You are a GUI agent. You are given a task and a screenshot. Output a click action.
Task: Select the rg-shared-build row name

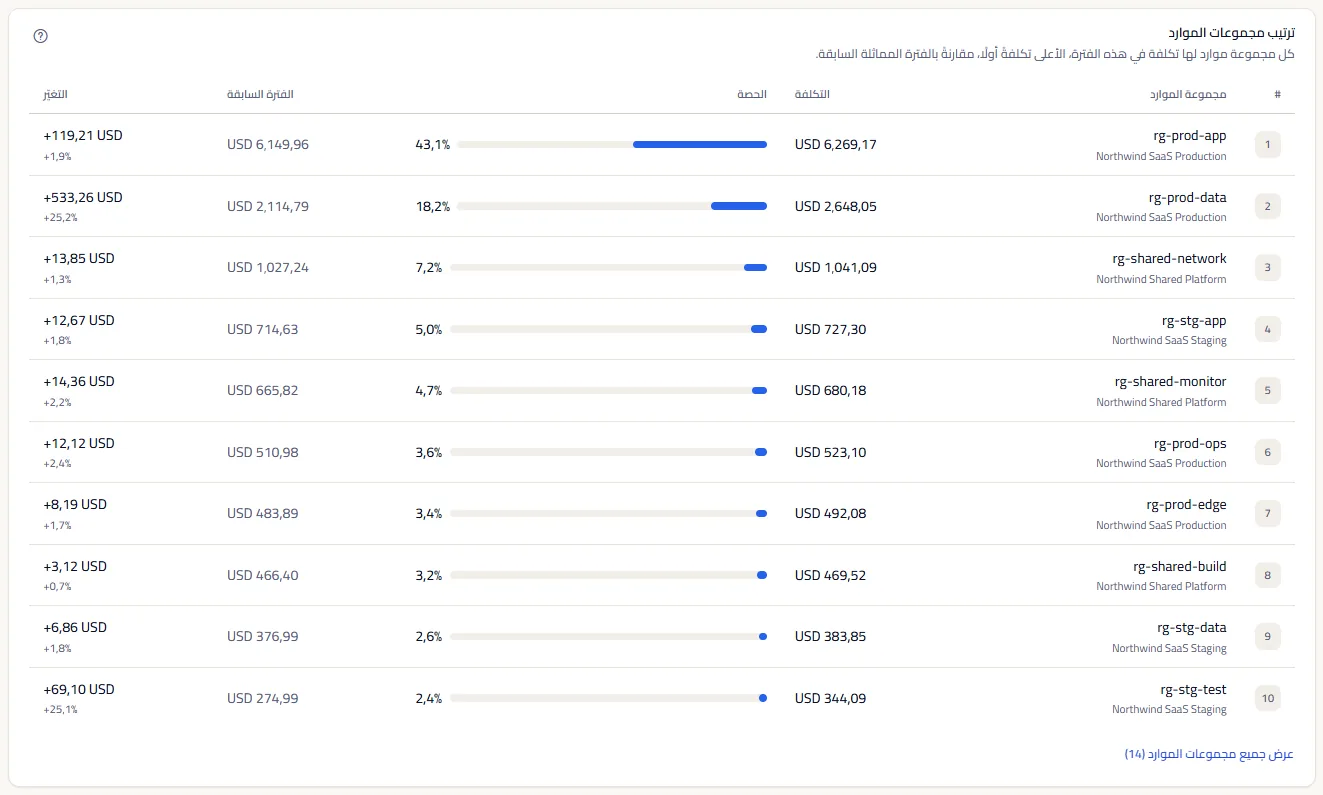coord(1180,566)
